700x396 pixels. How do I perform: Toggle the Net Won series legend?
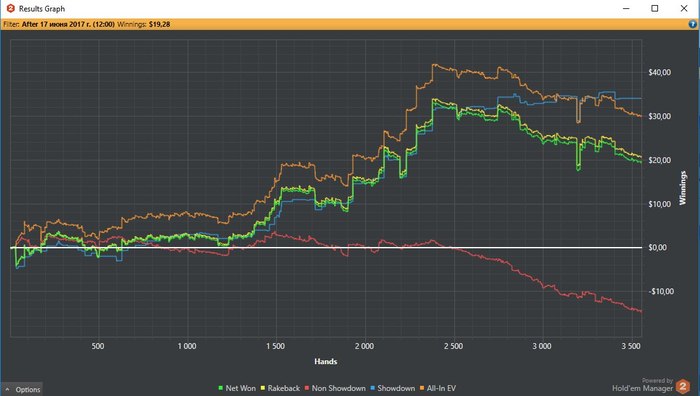pyautogui.click(x=237, y=388)
